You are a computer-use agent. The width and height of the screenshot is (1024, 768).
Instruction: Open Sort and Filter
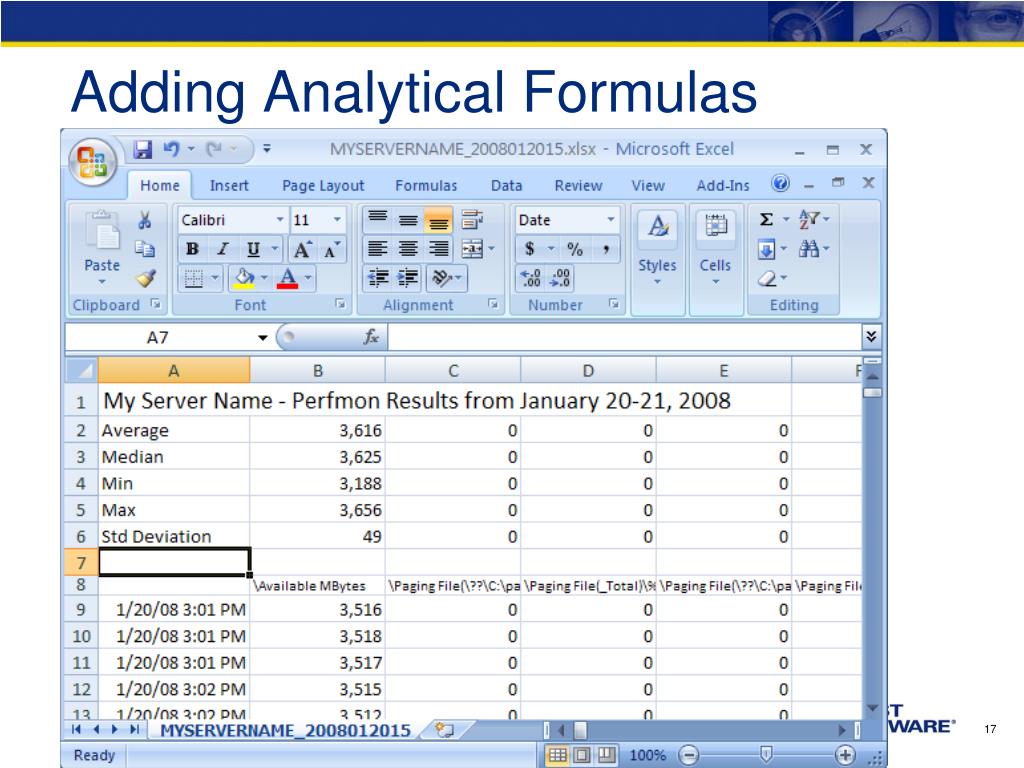(809, 219)
